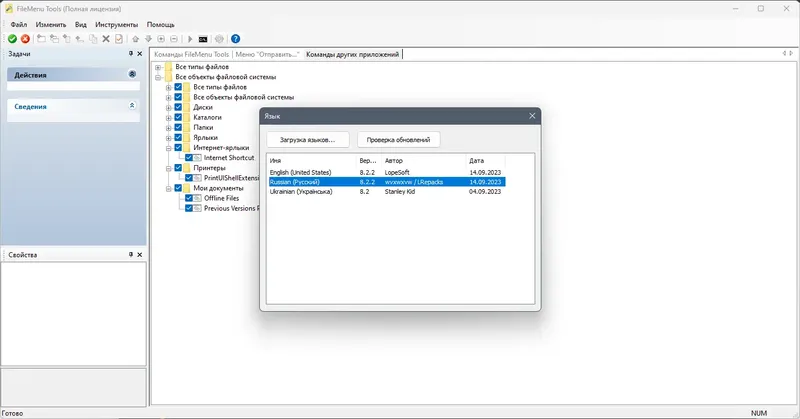Sort by the Дата column header
Screen dimensions: 800x419
486,160
